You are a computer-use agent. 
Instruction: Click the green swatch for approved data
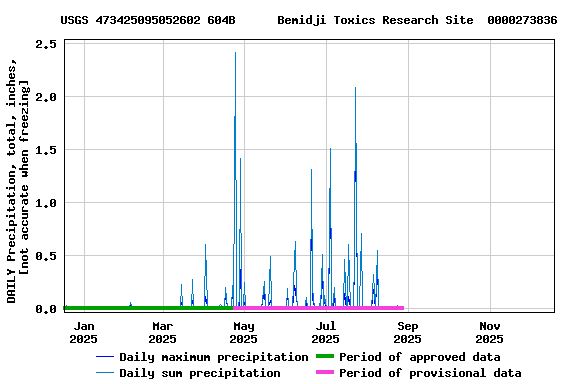coord(325,356)
